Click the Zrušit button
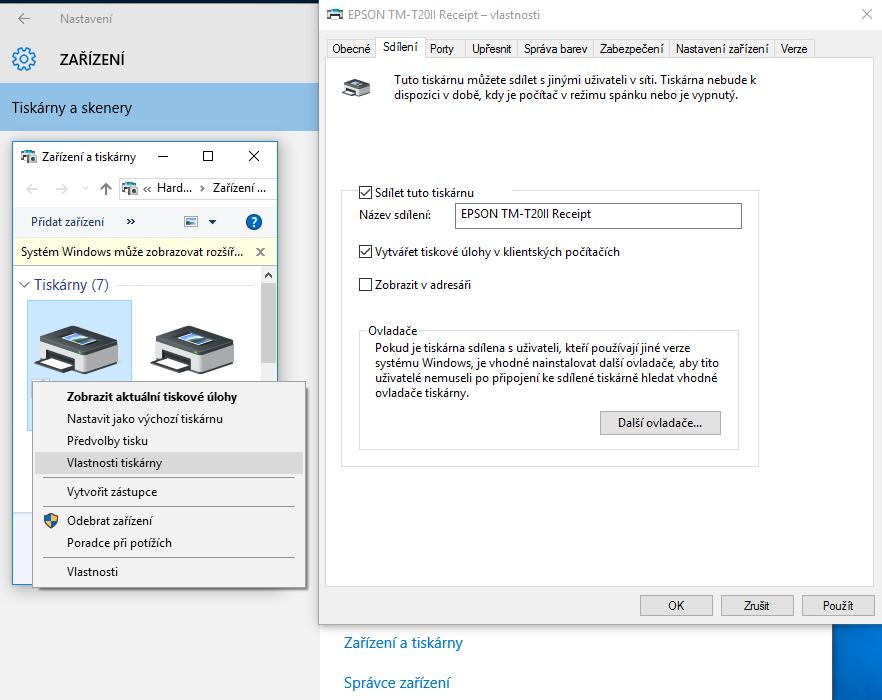882x700 pixels. pyautogui.click(x=757, y=605)
